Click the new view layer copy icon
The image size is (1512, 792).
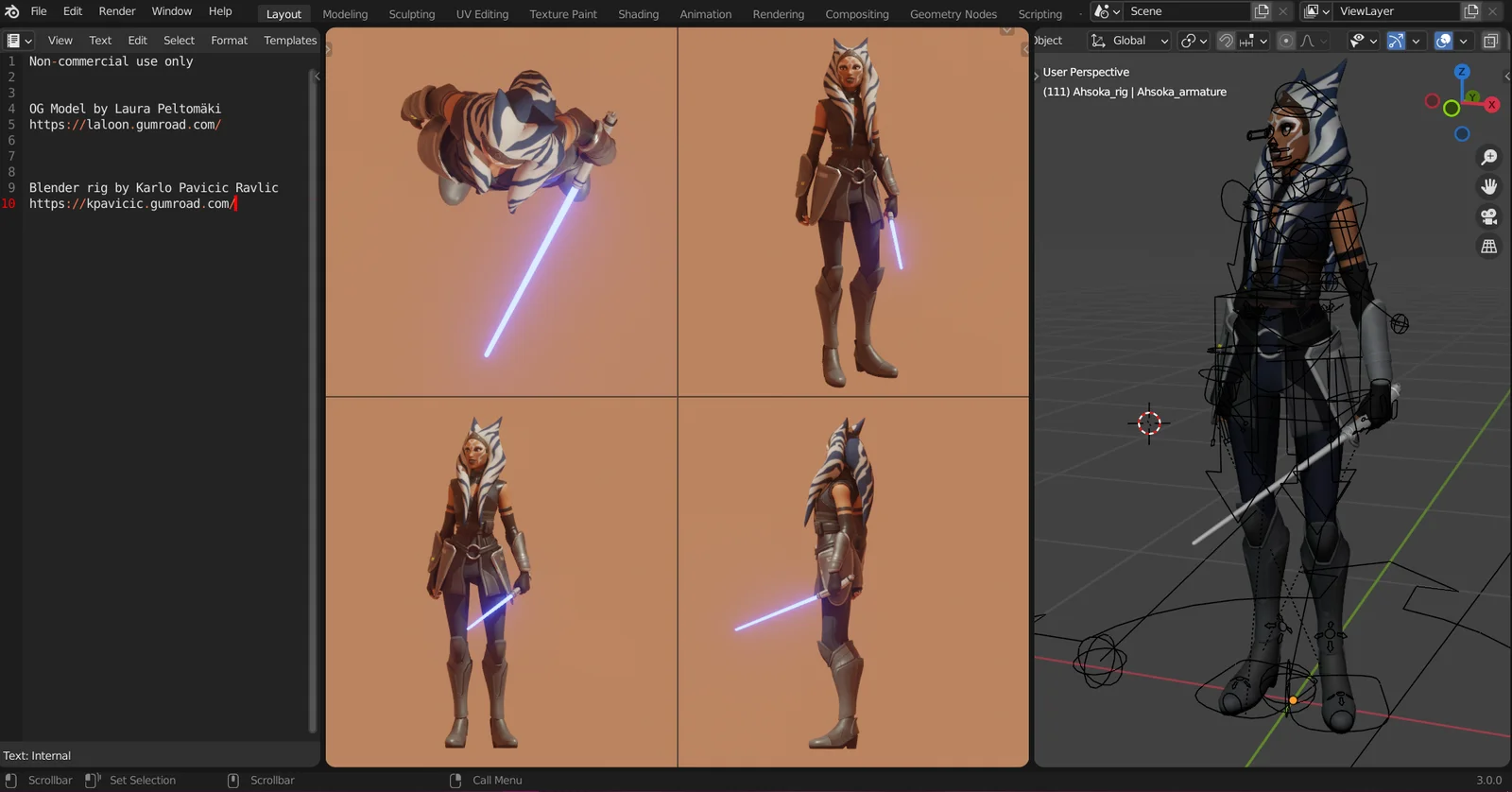[1471, 11]
